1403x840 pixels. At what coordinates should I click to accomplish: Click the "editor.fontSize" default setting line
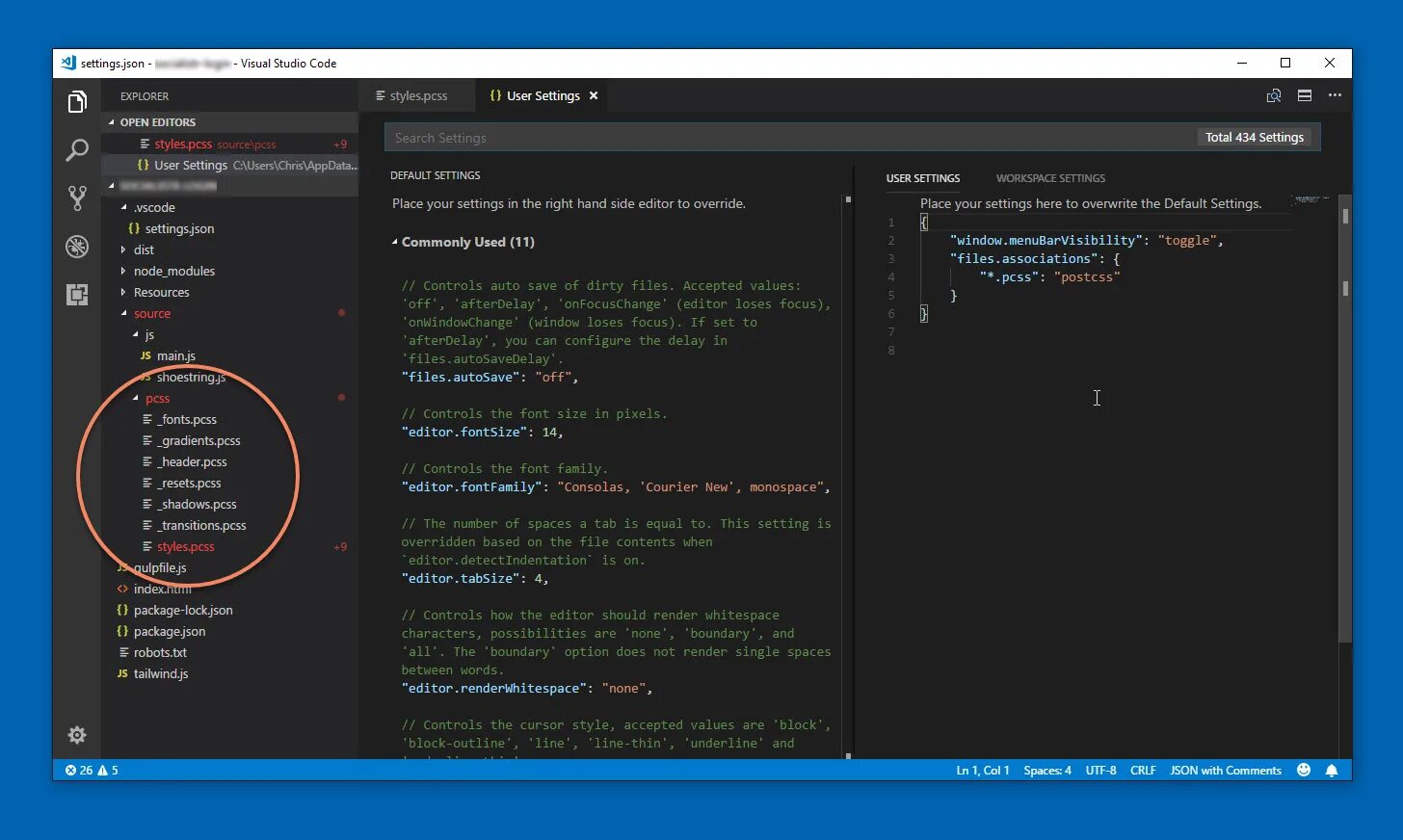(482, 432)
